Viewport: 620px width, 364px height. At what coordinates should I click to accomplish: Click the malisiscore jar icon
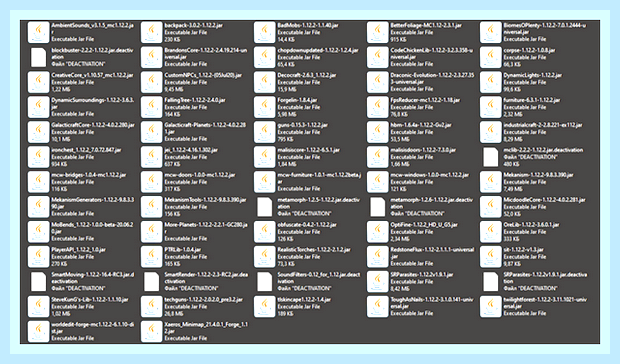(265, 157)
